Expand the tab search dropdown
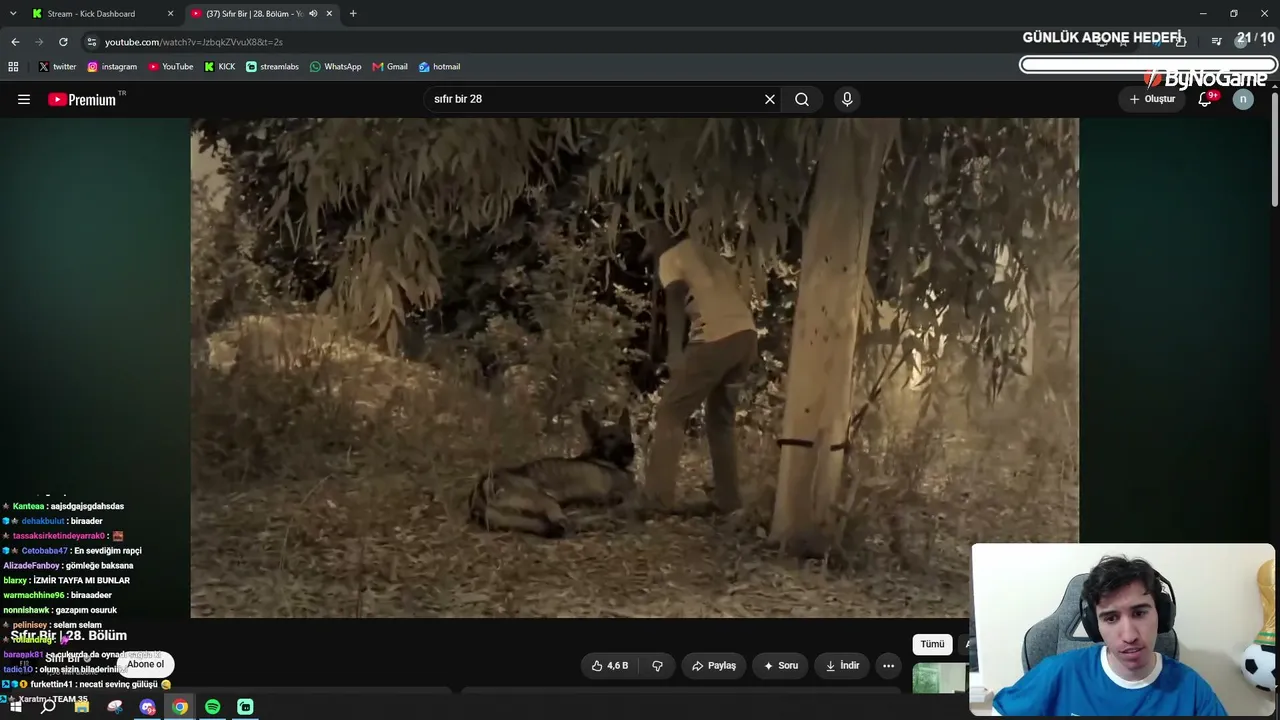This screenshot has width=1280, height=720. 13,14
